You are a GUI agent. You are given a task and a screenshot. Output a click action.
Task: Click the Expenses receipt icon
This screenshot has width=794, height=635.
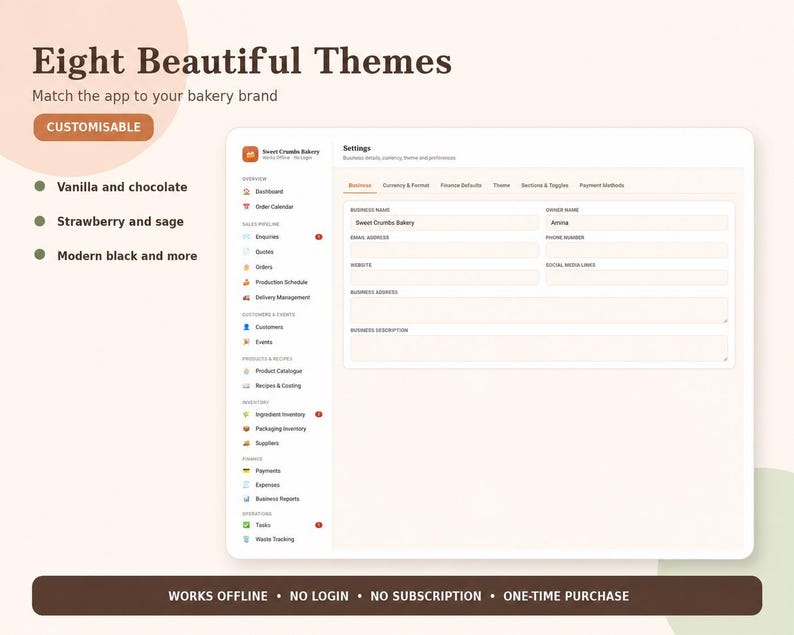coord(246,485)
